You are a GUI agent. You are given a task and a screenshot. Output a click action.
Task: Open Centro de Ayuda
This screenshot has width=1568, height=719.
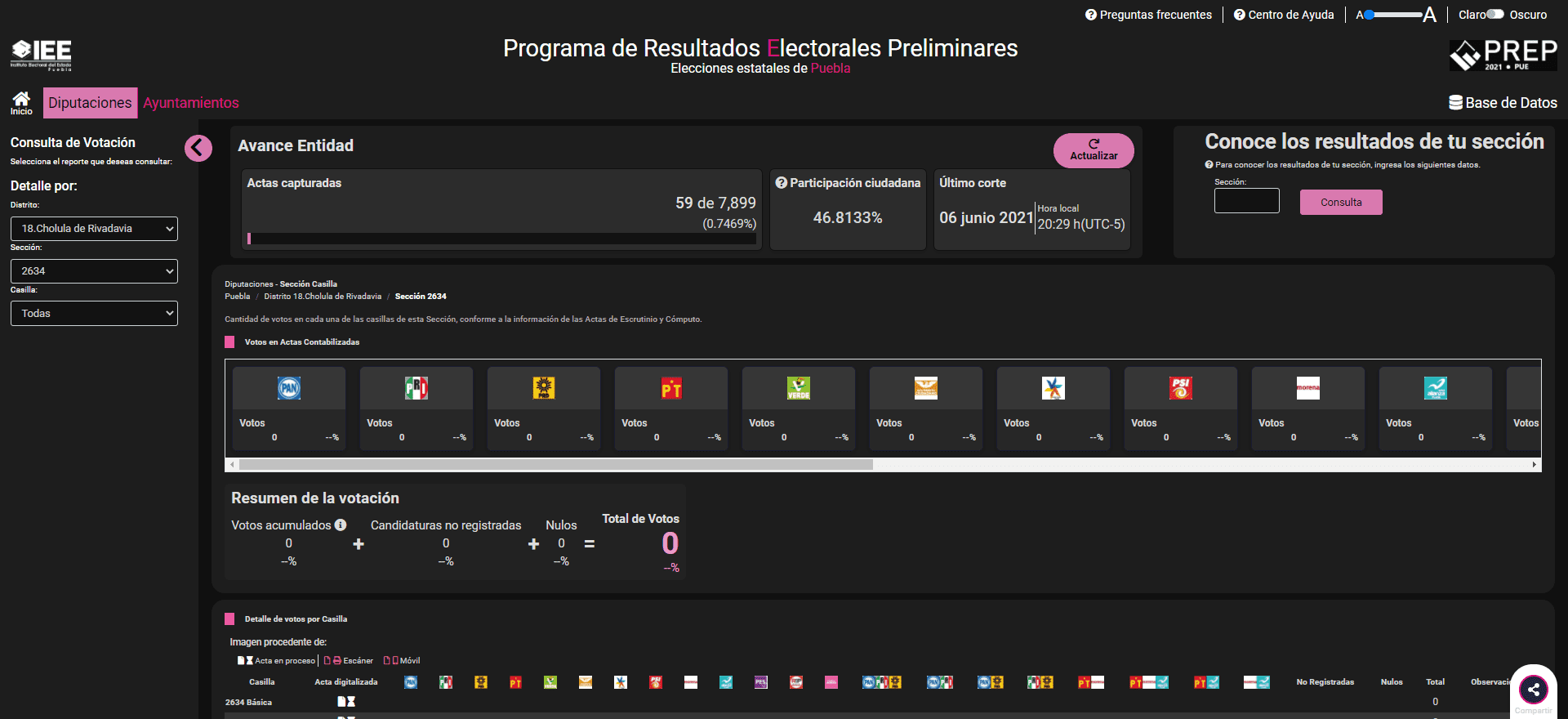1284,15
